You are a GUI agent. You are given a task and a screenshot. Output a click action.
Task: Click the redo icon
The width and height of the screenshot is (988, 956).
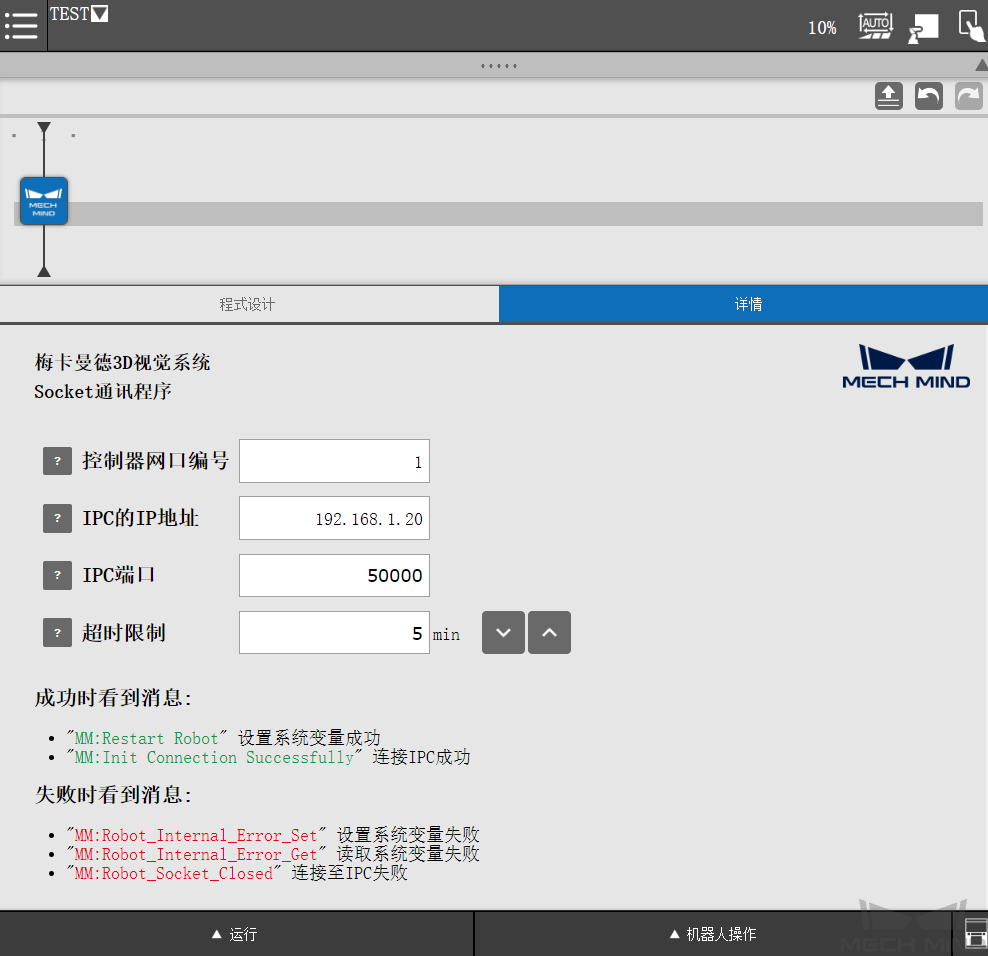pos(966,96)
